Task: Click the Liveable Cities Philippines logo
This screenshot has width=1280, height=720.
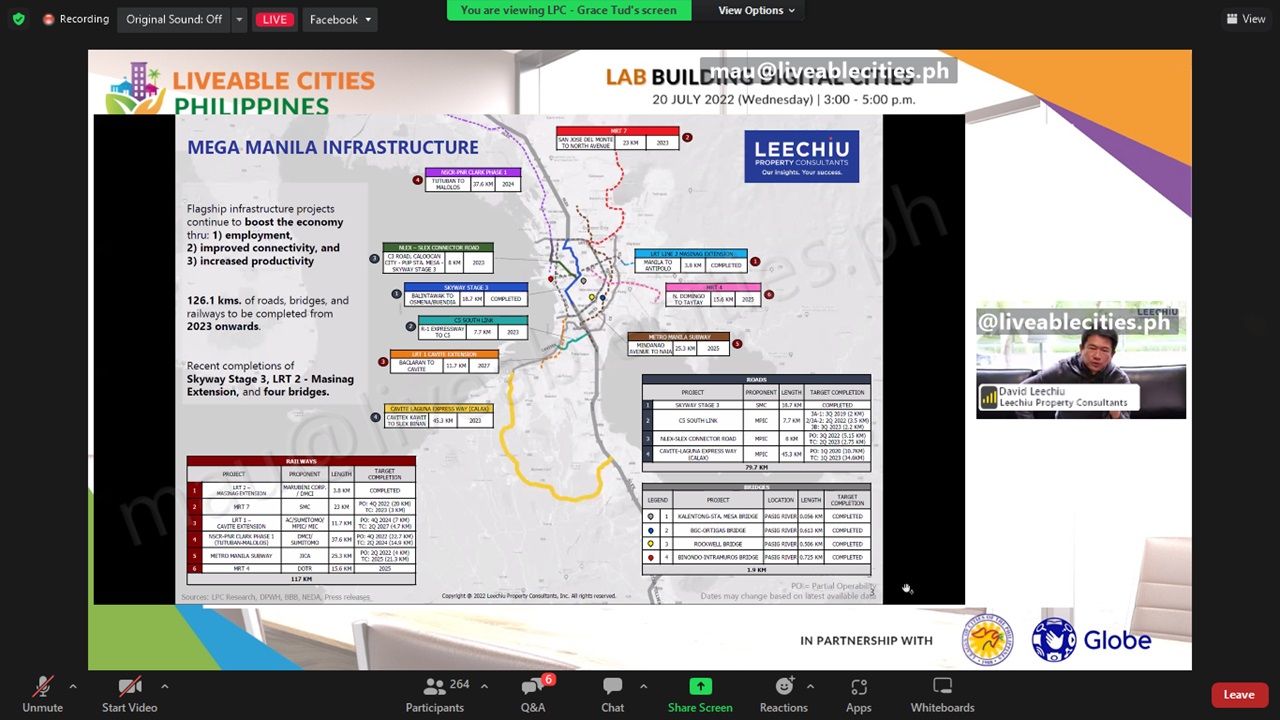Action: coord(240,88)
